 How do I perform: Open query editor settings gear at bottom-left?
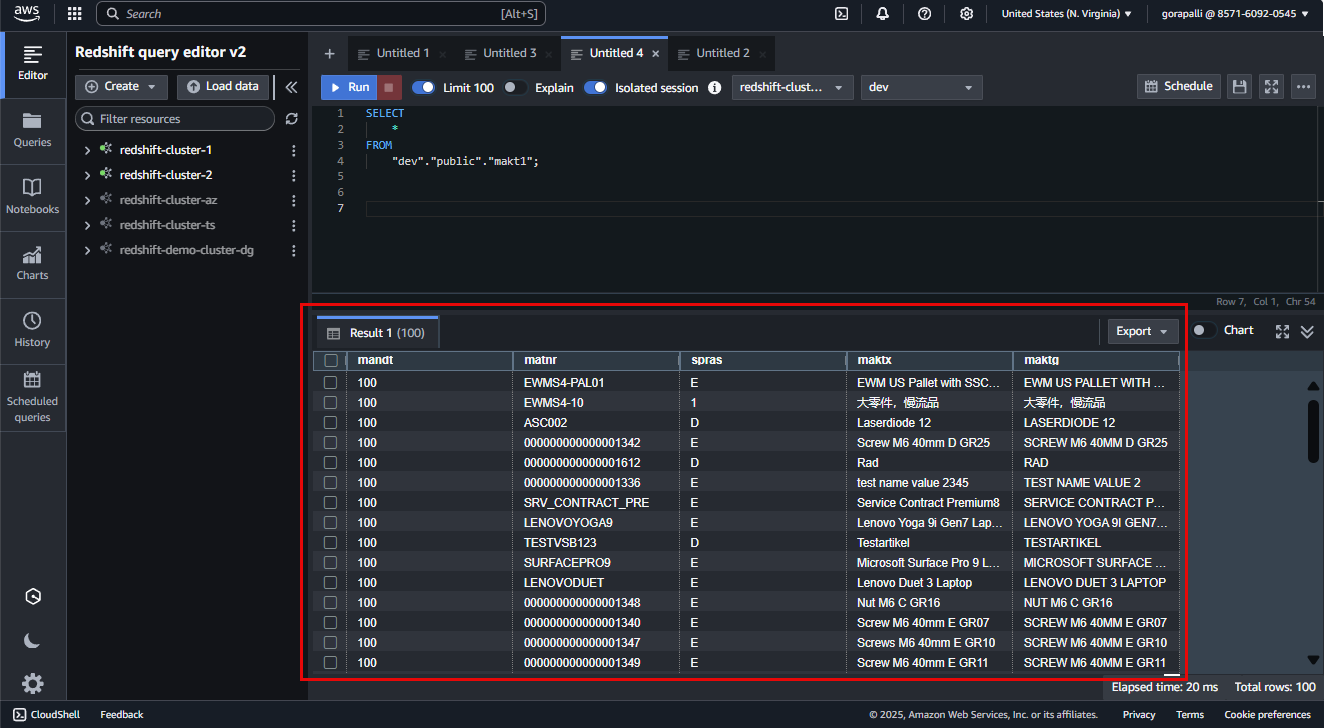point(33,684)
